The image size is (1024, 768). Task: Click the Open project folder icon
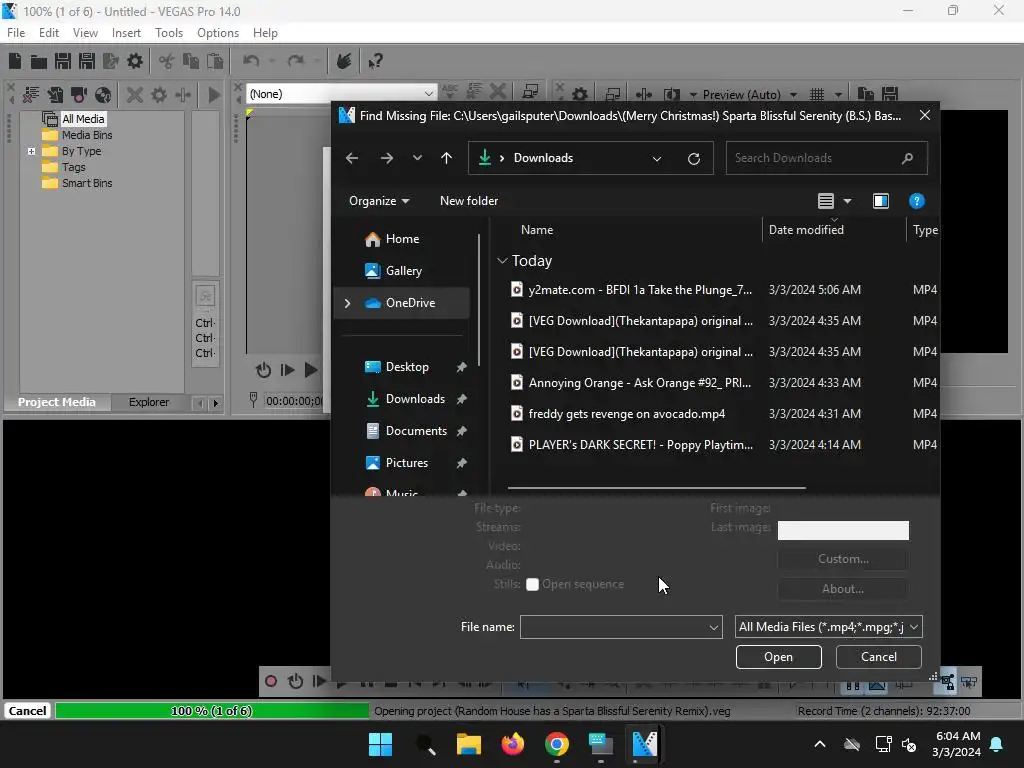[x=39, y=61]
